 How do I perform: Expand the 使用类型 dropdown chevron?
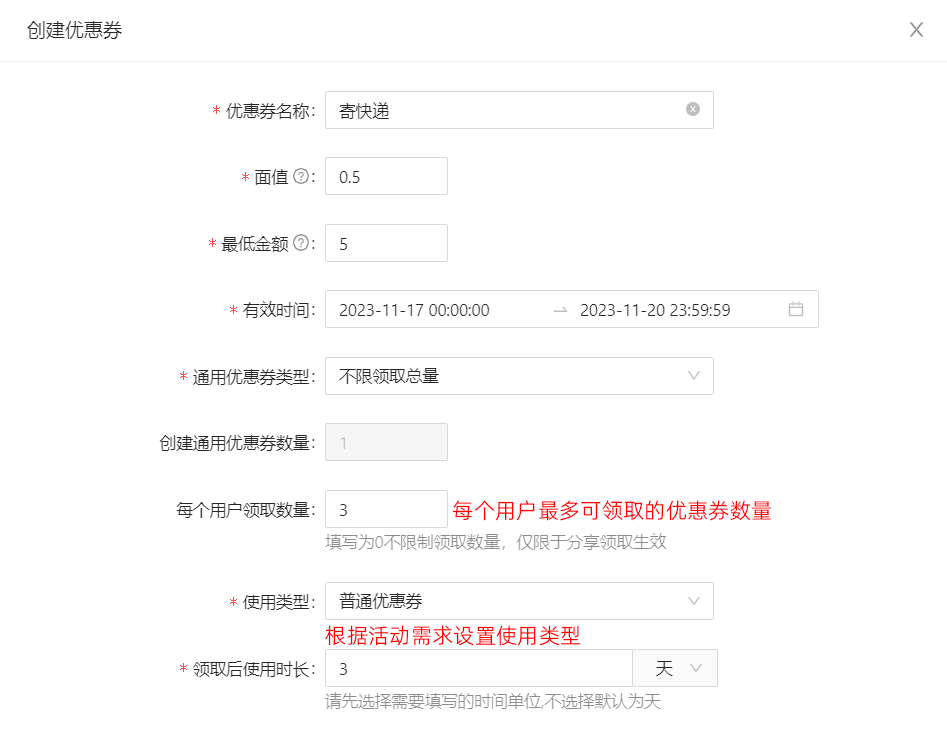pos(694,601)
